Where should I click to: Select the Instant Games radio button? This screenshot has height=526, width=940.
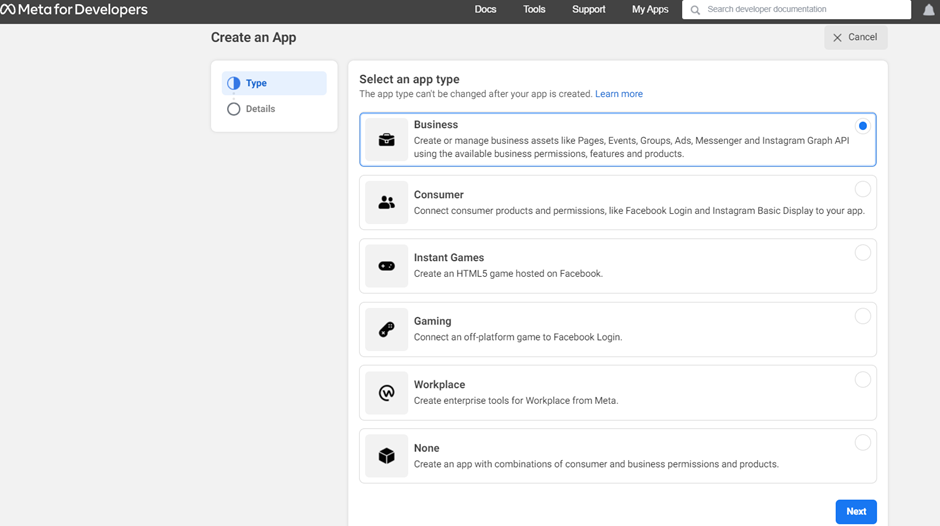863,253
